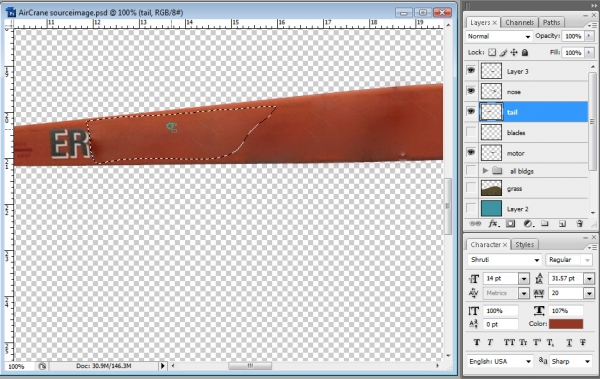Show the grass layer
Viewport: 600px width, 379px height.
(471, 188)
